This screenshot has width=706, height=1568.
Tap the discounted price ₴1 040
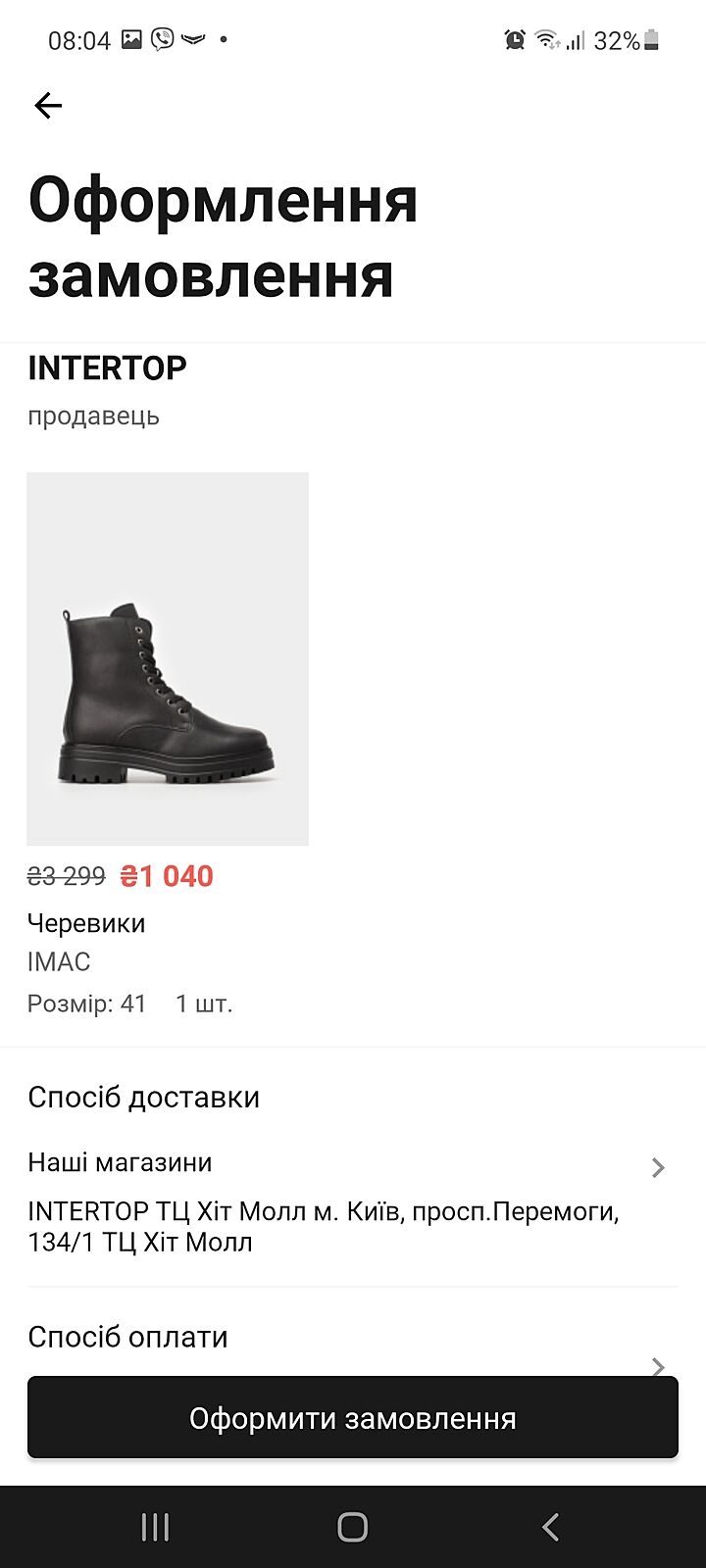click(167, 876)
